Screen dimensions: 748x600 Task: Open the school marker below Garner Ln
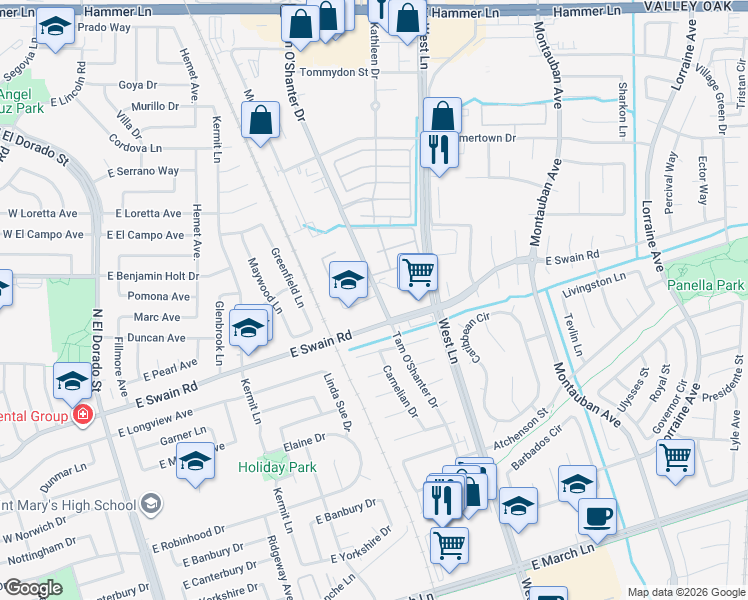pyautogui.click(x=196, y=463)
